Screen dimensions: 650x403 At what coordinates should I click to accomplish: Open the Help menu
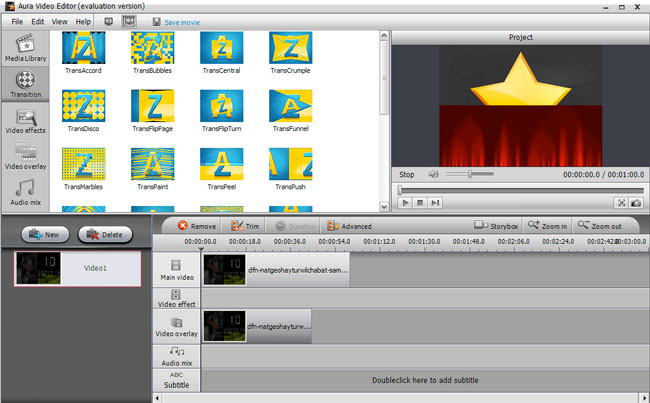tap(83, 22)
